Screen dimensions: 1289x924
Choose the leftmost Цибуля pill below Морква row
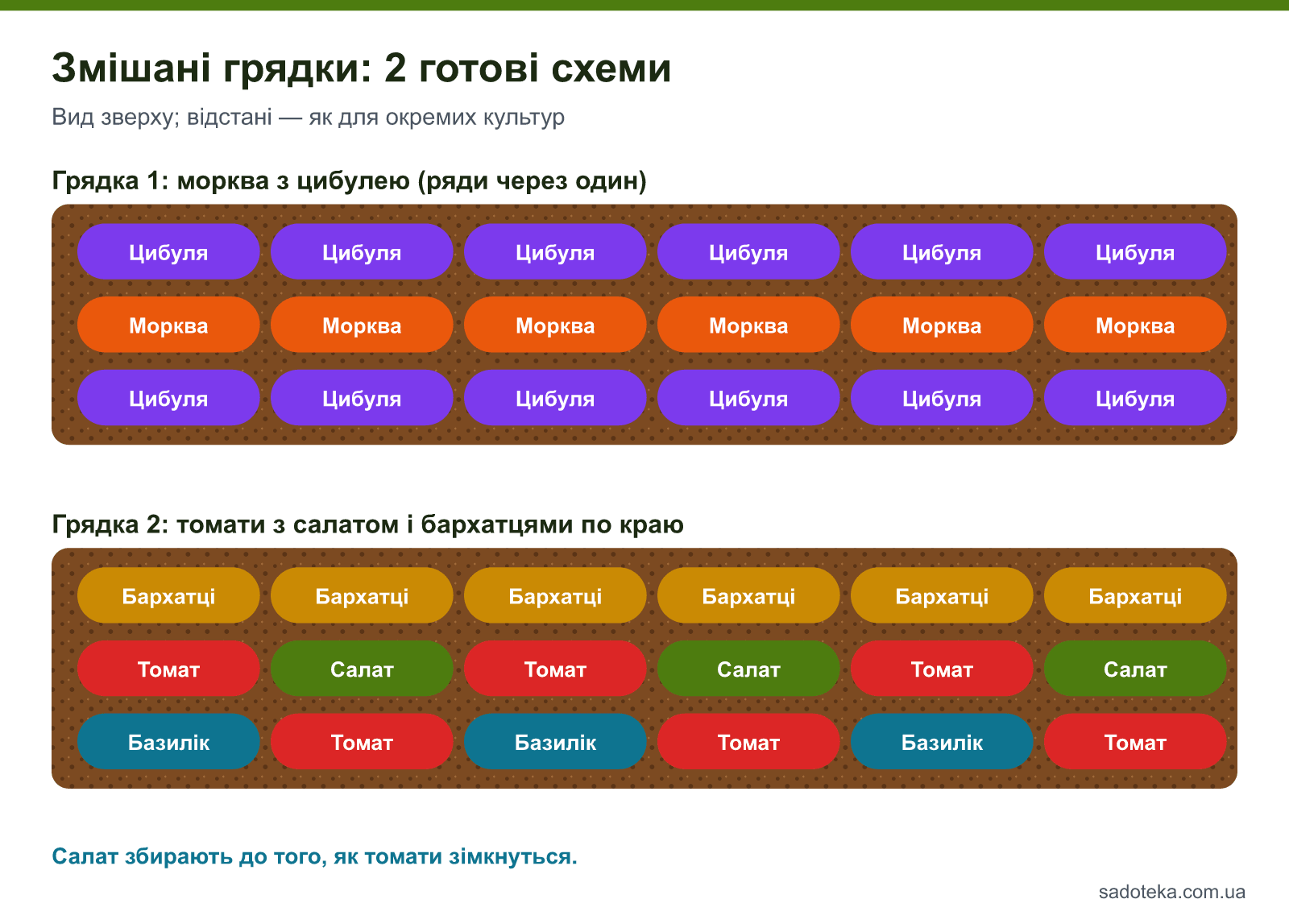coord(168,398)
